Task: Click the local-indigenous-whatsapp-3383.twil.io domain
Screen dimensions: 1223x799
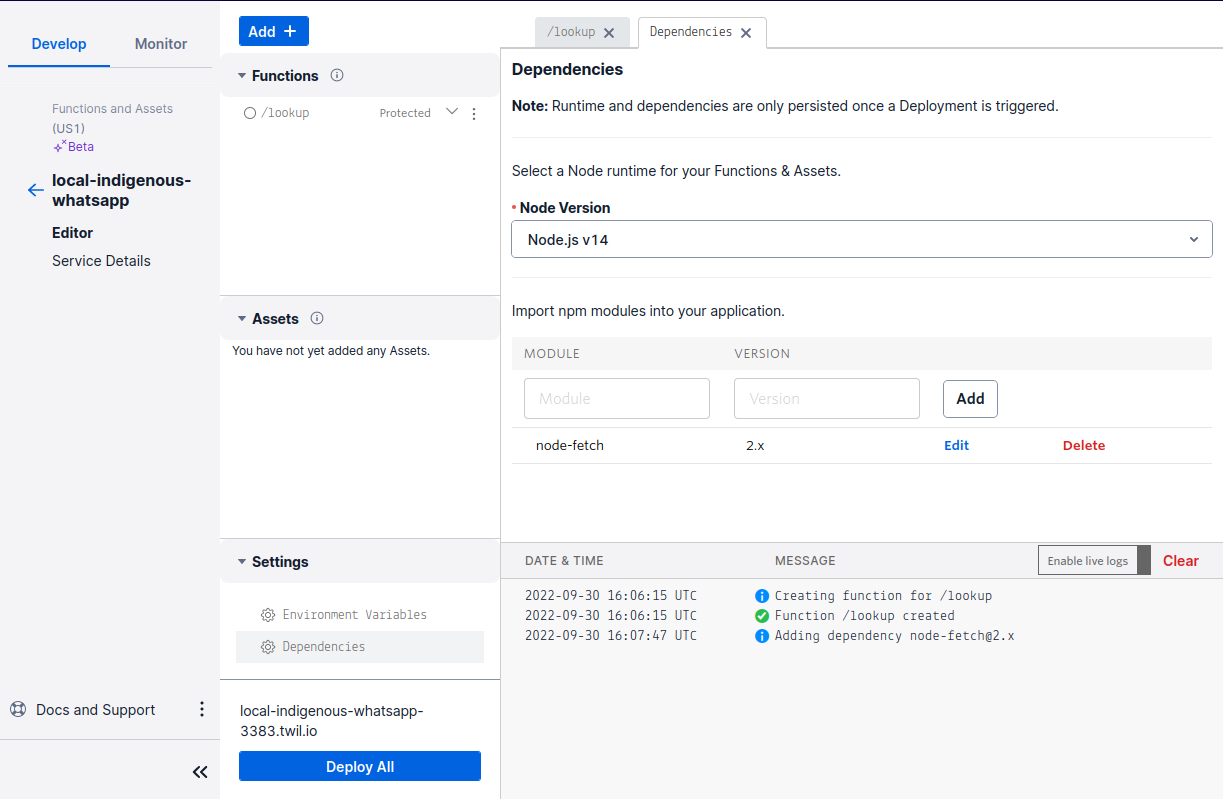Action: coord(332,721)
